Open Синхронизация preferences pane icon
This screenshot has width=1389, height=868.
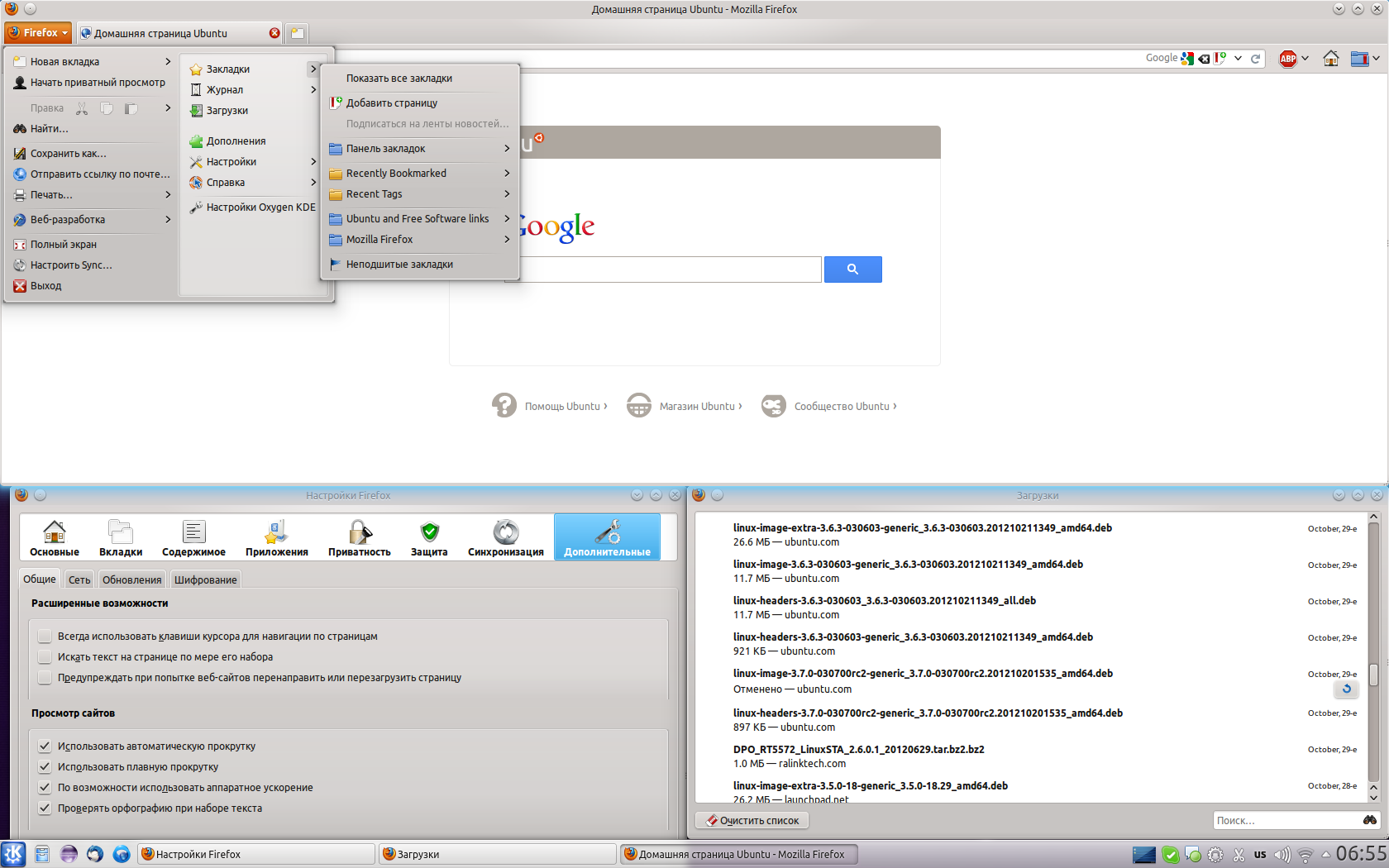(506, 537)
